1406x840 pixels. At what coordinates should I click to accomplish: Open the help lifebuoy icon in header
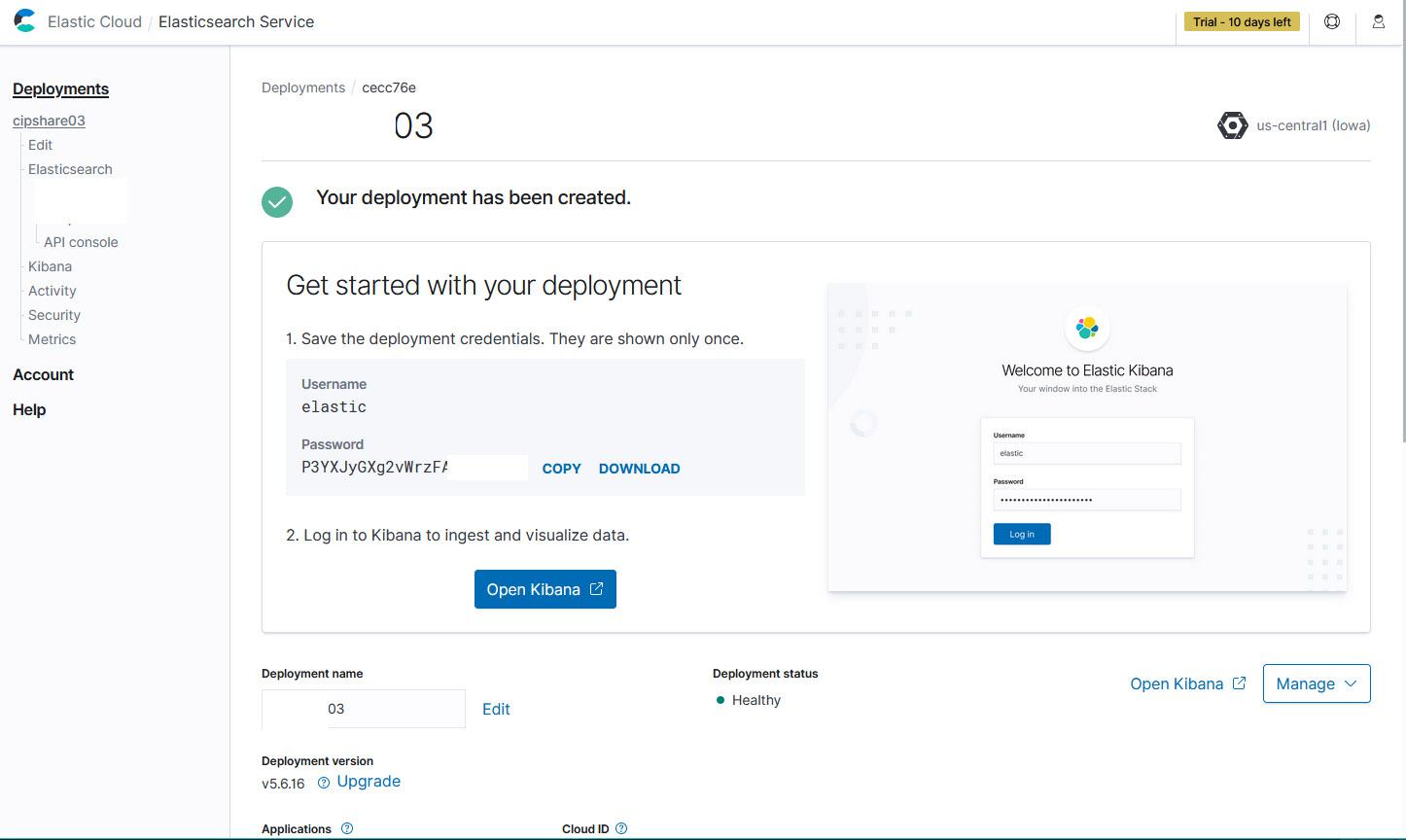pyautogui.click(x=1332, y=21)
